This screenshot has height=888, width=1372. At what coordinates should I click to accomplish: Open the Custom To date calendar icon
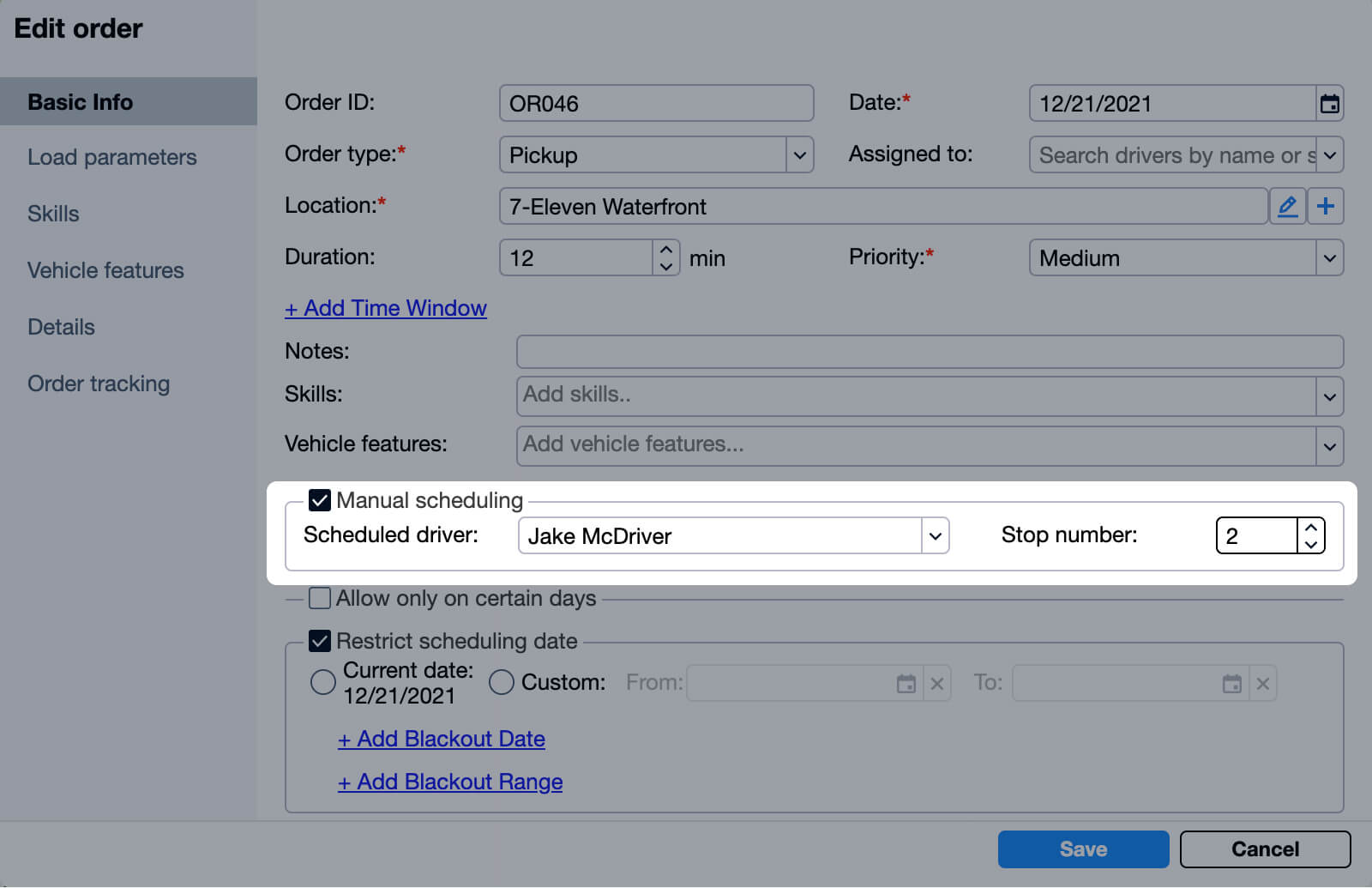pos(1231,684)
